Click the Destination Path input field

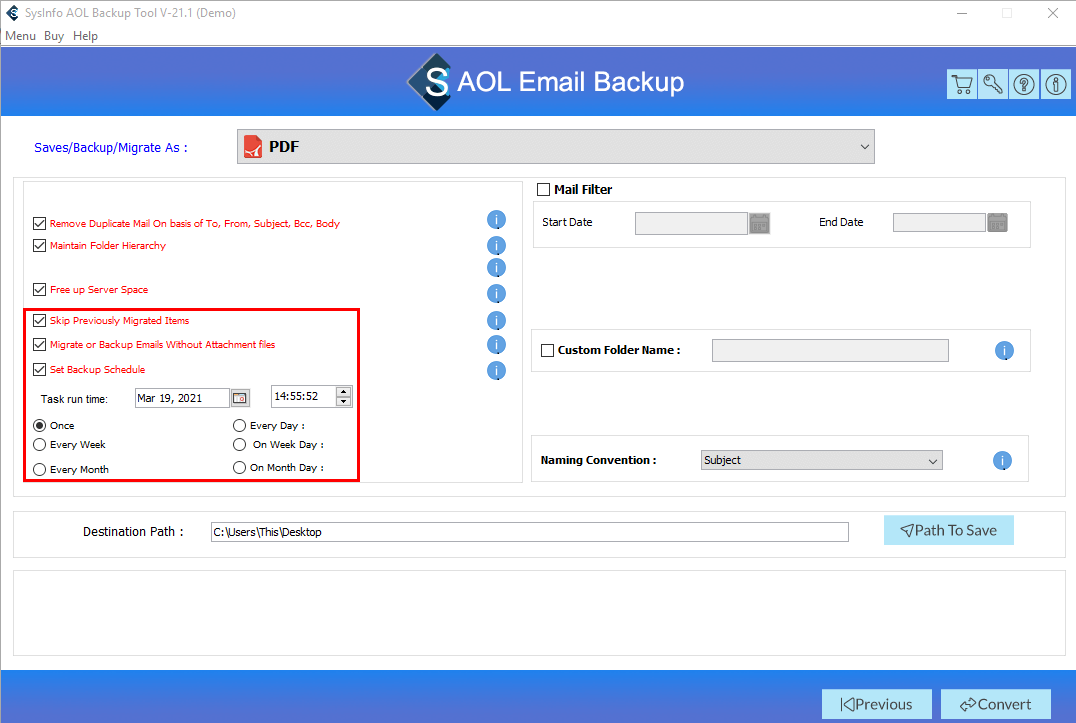click(x=529, y=532)
